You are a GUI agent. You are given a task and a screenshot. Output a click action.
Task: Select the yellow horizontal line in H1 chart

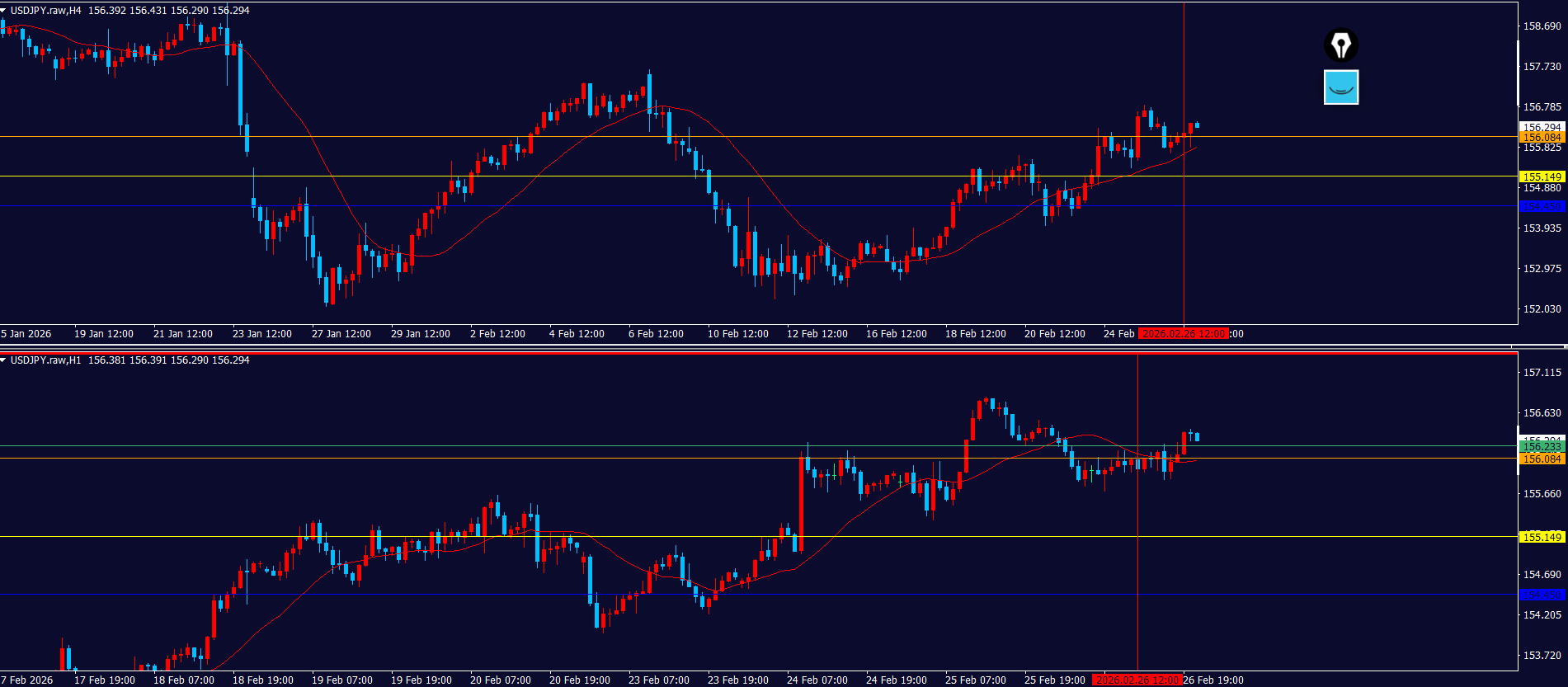577,537
